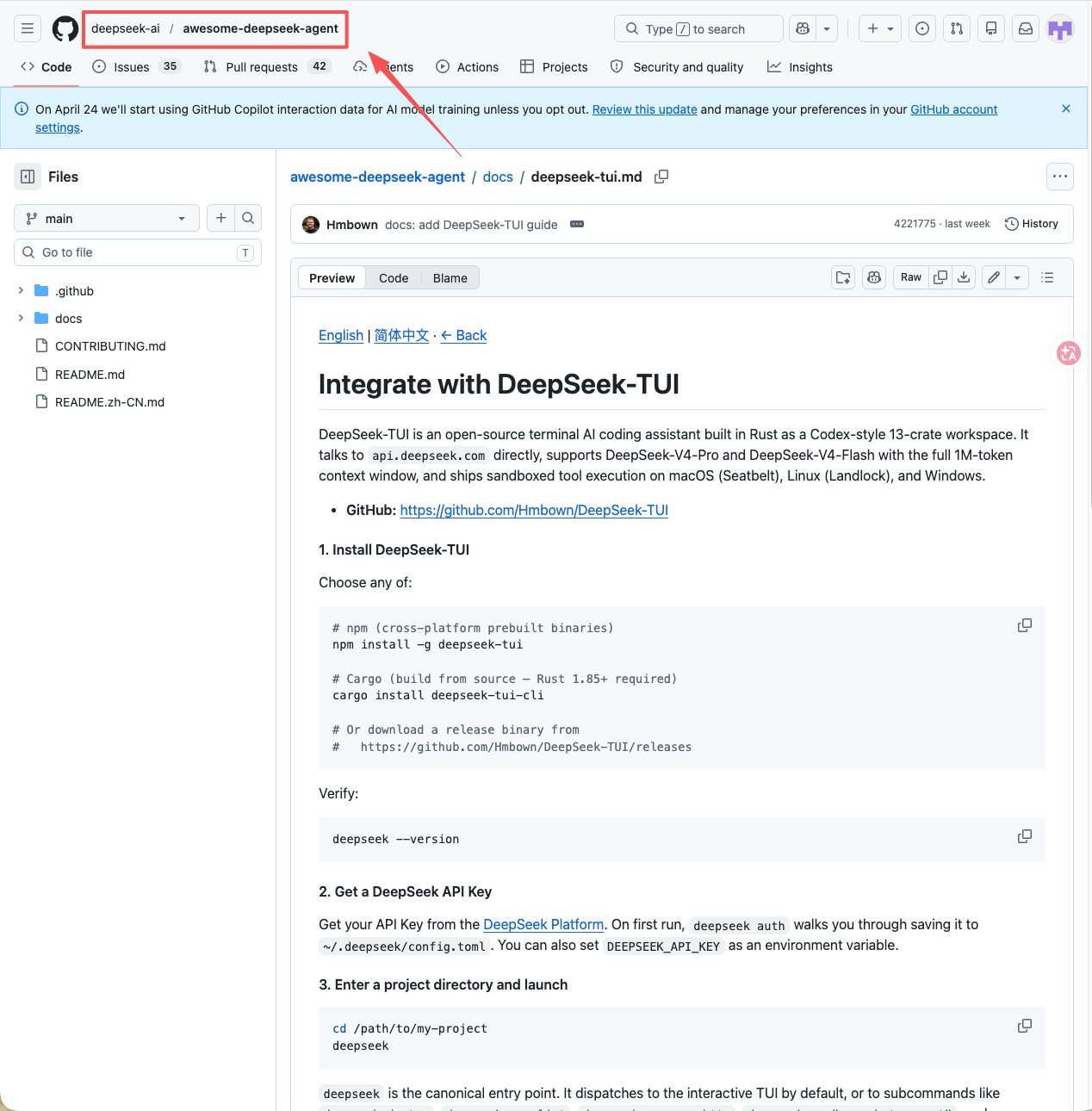1092x1111 pixels.
Task: Switch to English language link
Action: pyautogui.click(x=341, y=335)
